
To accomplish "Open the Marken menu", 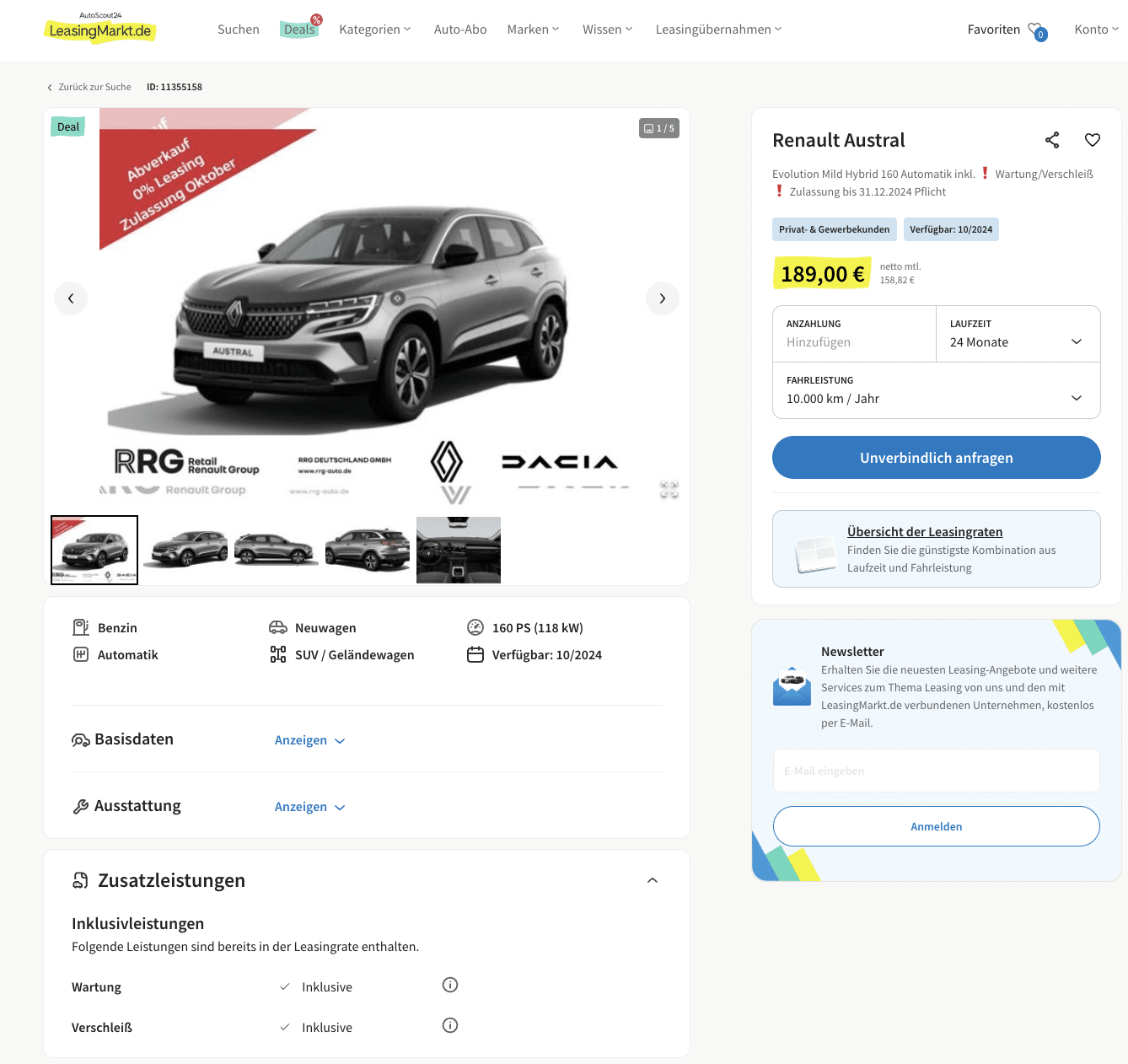I will [533, 30].
